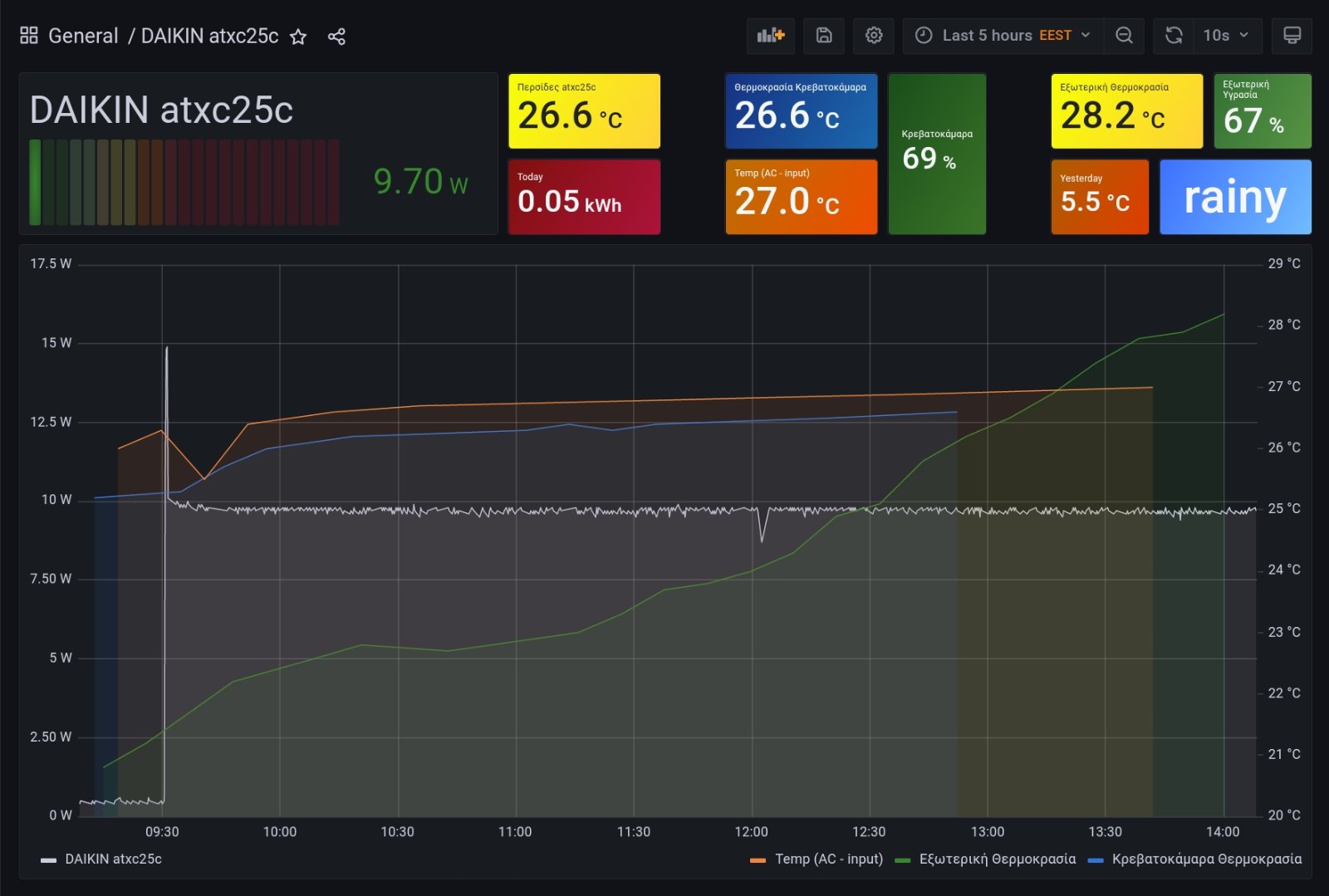Image resolution: width=1329 pixels, height=896 pixels.
Task: Zoom out the time range
Action: (x=1124, y=36)
